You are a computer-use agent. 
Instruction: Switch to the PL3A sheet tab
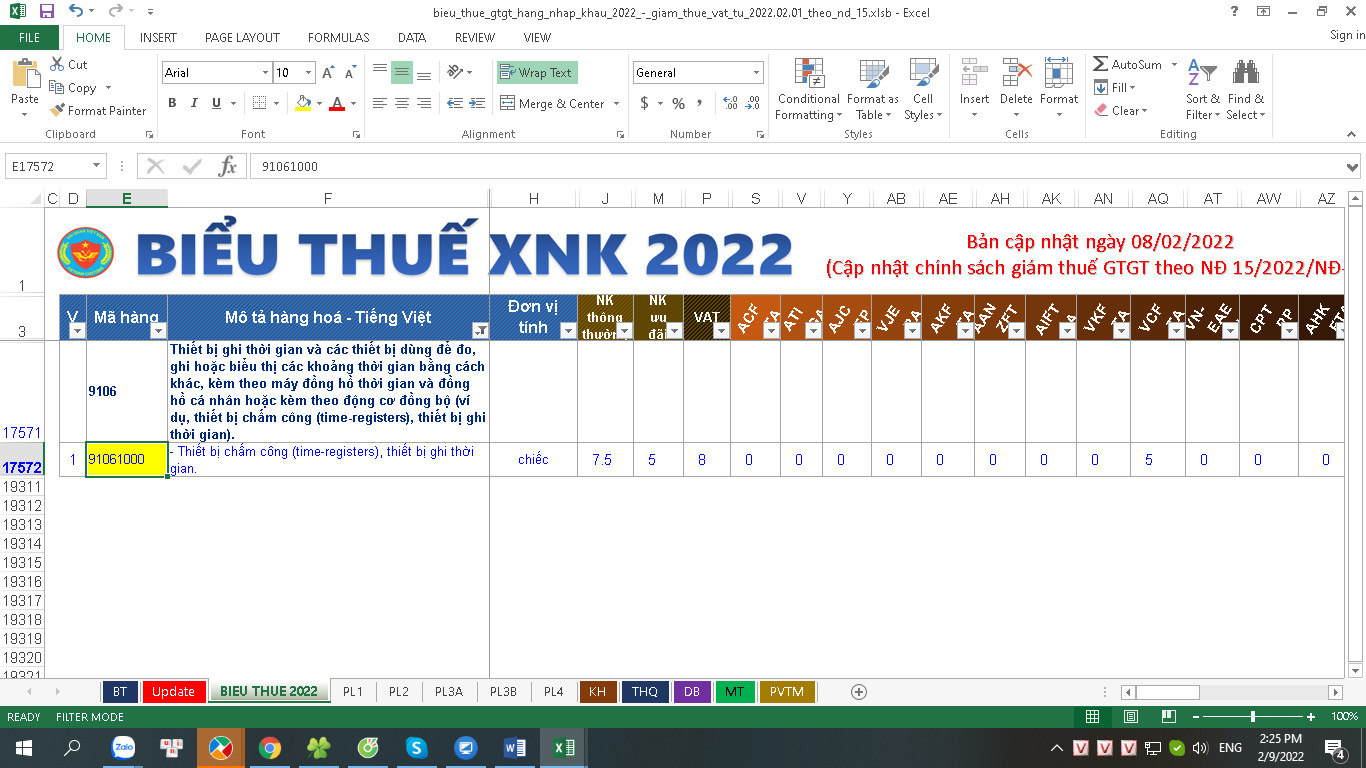[448, 691]
